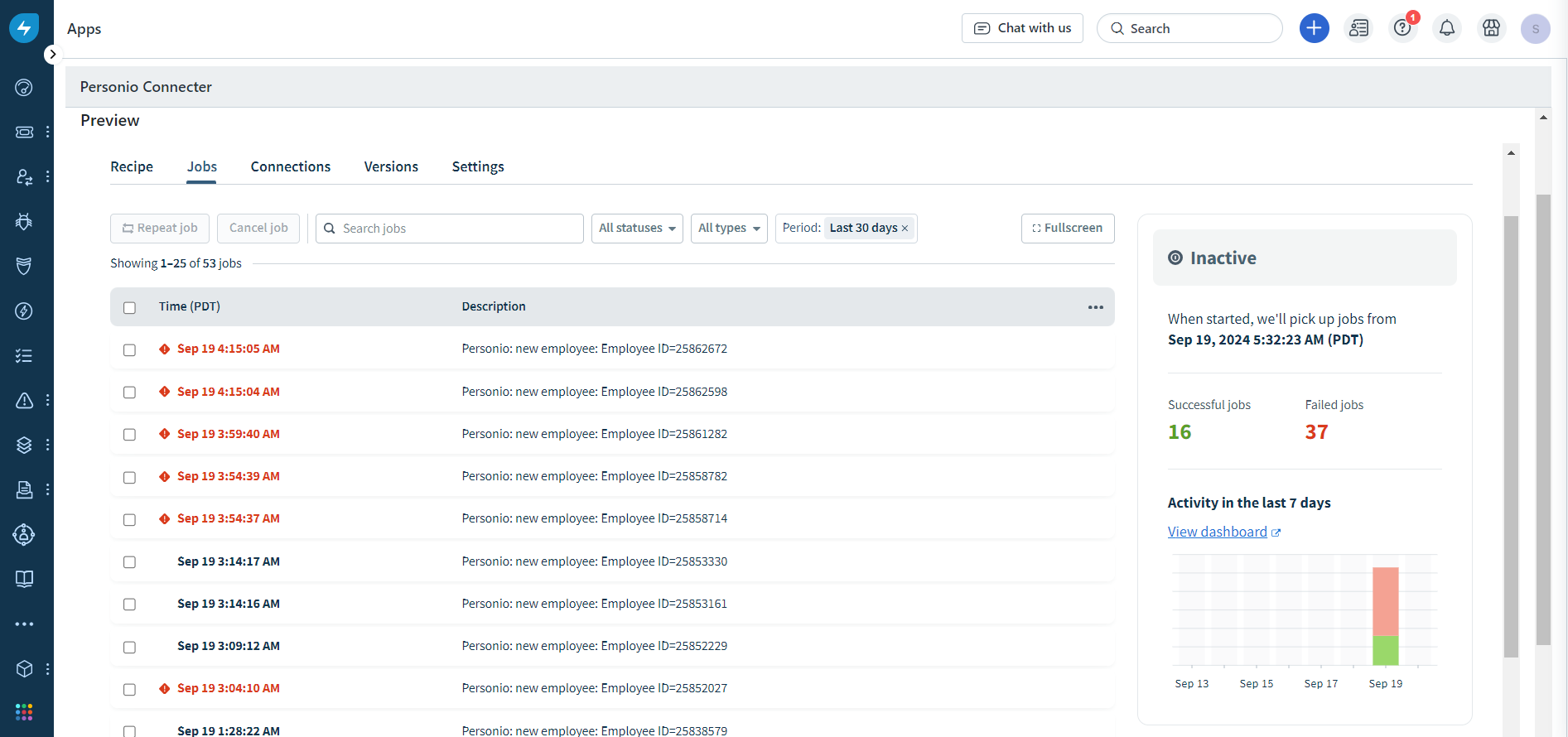Open the alert triangle icon in the sidebar

point(24,400)
